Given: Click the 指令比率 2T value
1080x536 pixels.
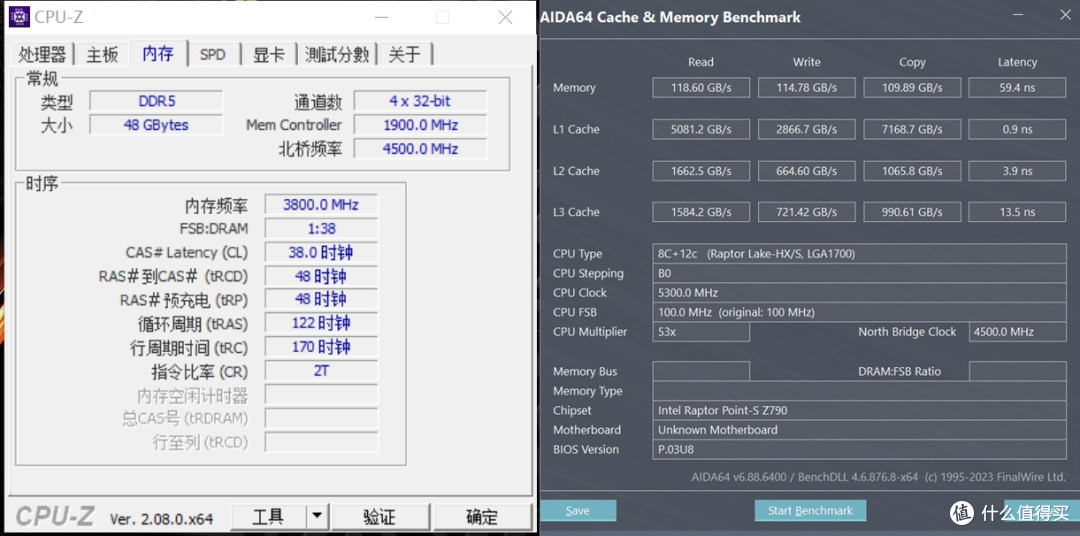Looking at the screenshot, I should click(321, 371).
